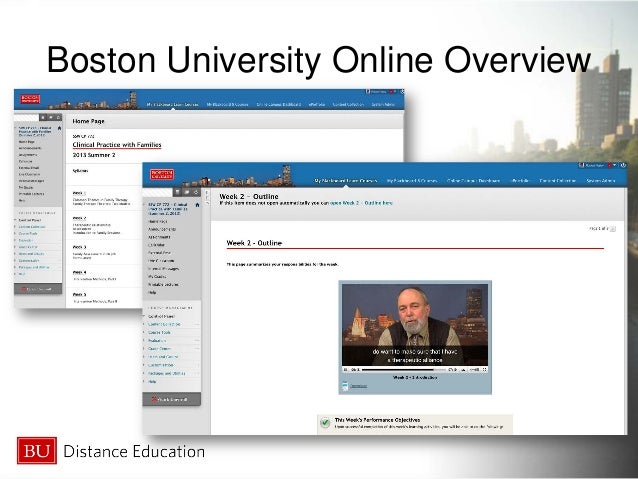The image size is (638, 479).
Task: Click the lecturer video frame
Action: click(x=415, y=324)
